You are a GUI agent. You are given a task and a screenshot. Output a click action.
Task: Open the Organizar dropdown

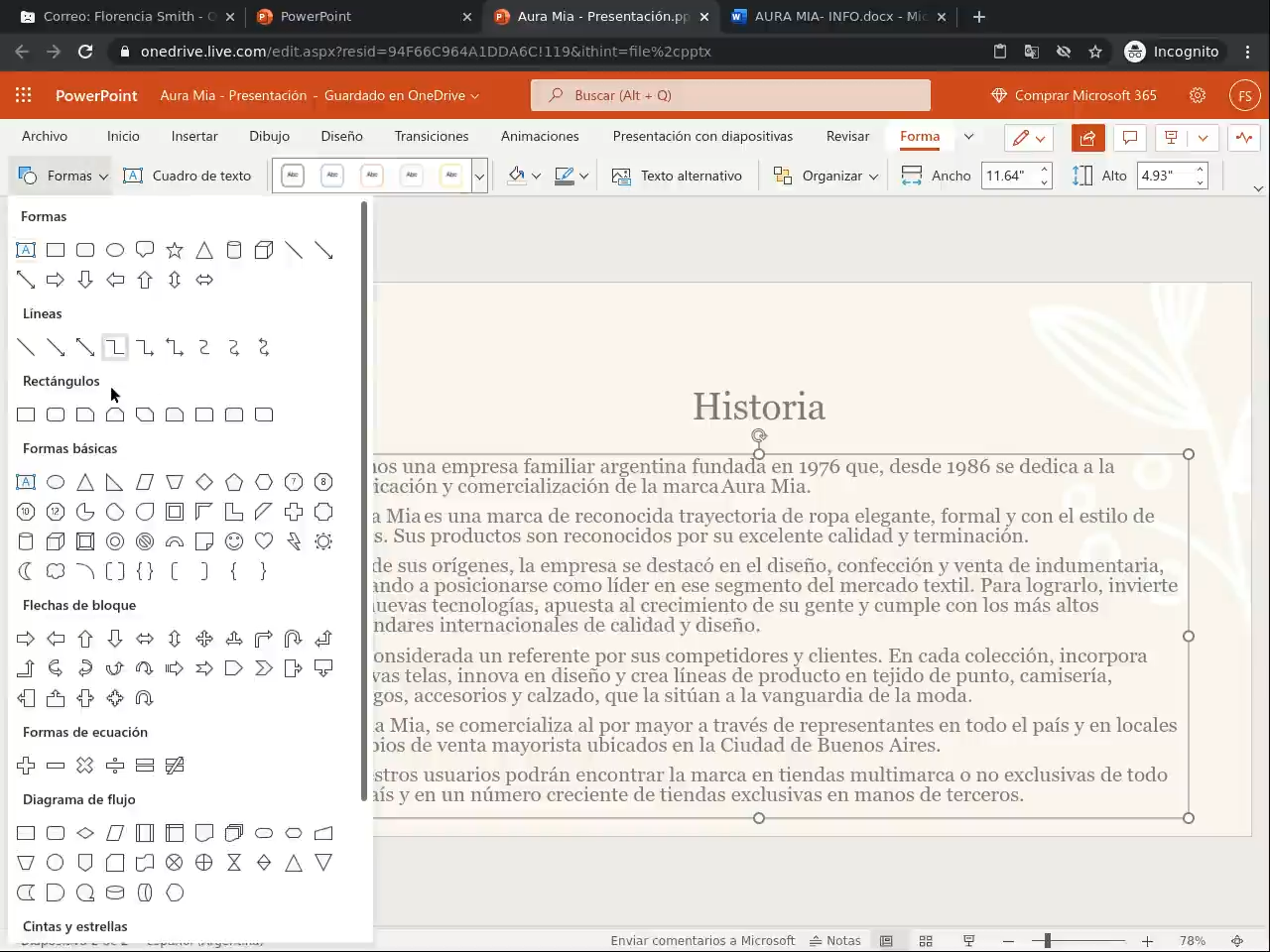826,176
